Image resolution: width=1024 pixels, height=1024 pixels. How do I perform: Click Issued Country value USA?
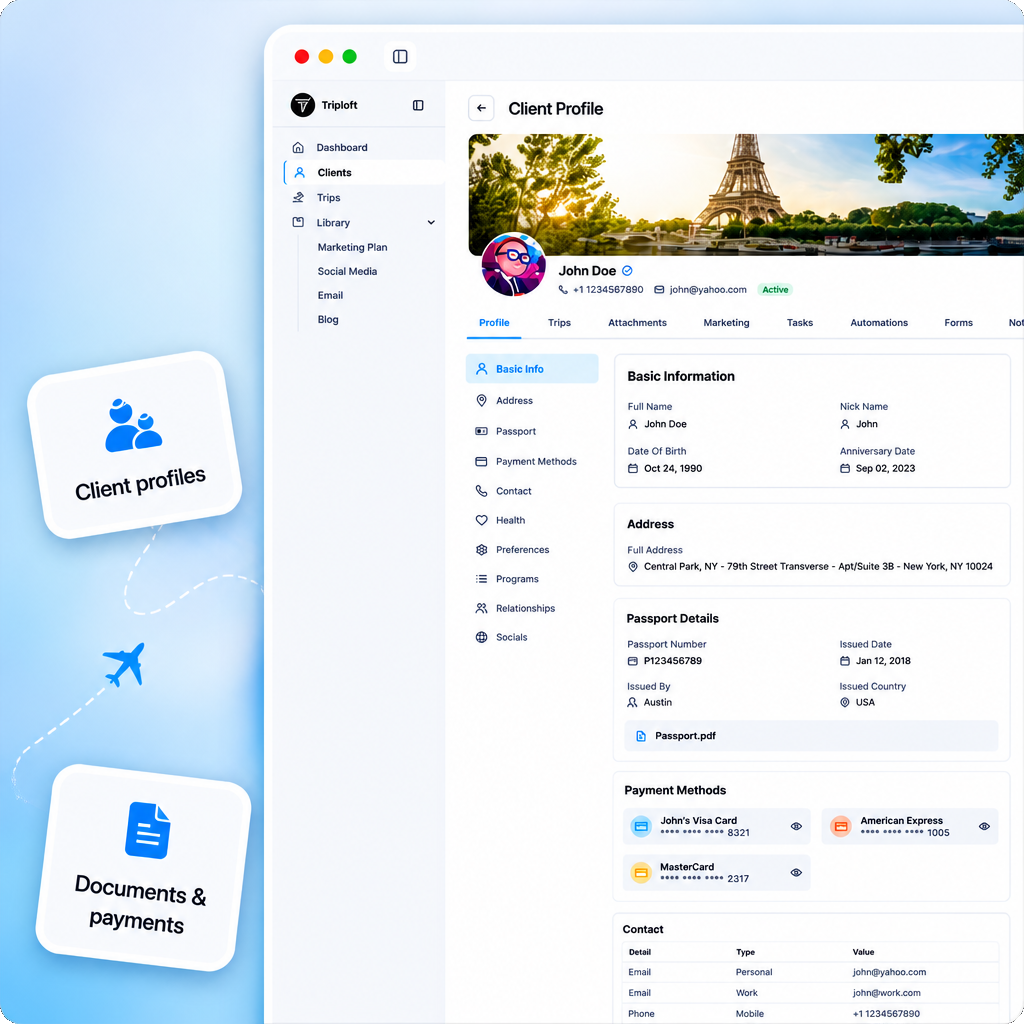click(x=865, y=703)
